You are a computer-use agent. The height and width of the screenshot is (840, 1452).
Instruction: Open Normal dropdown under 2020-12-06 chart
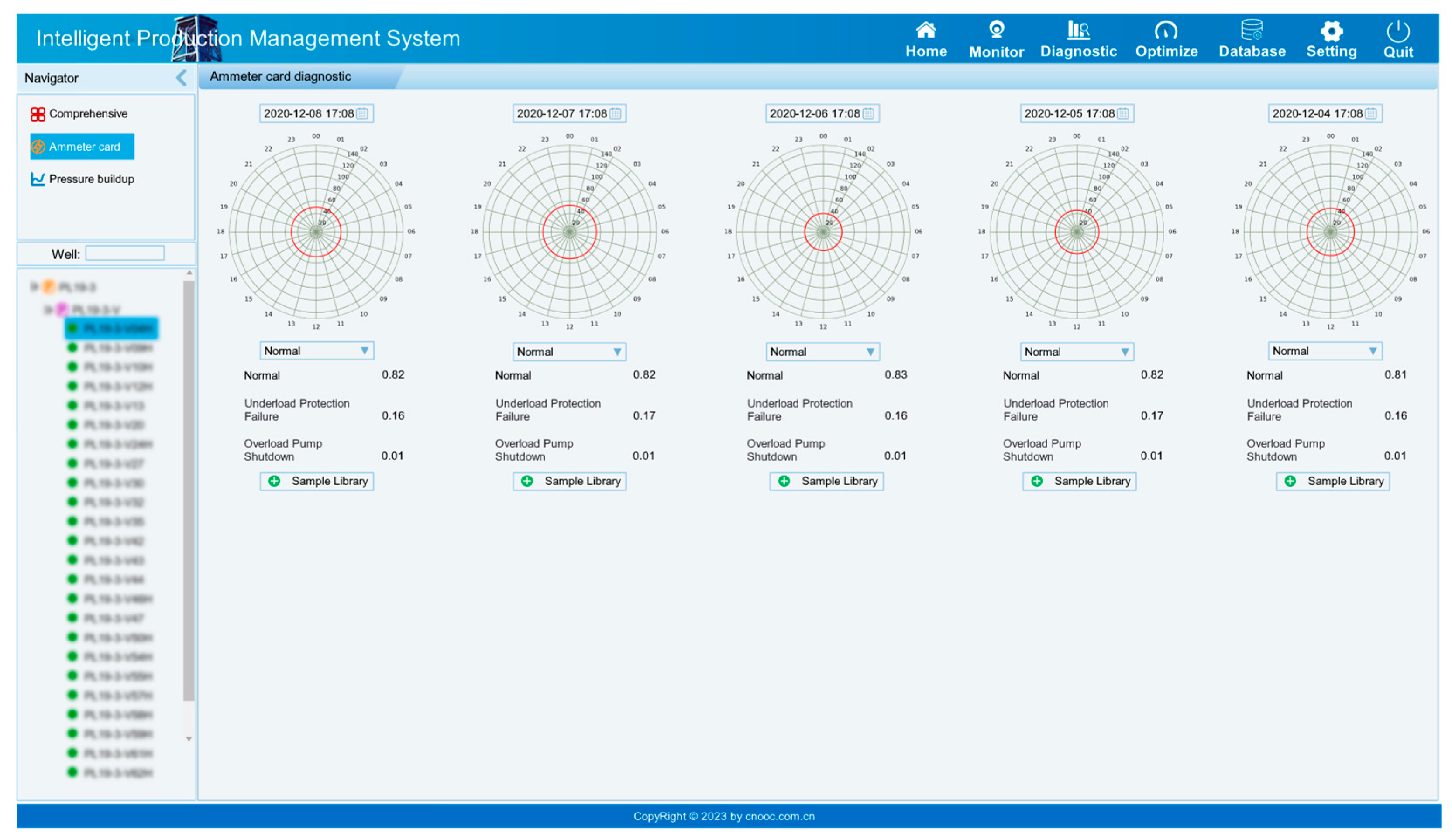click(823, 352)
